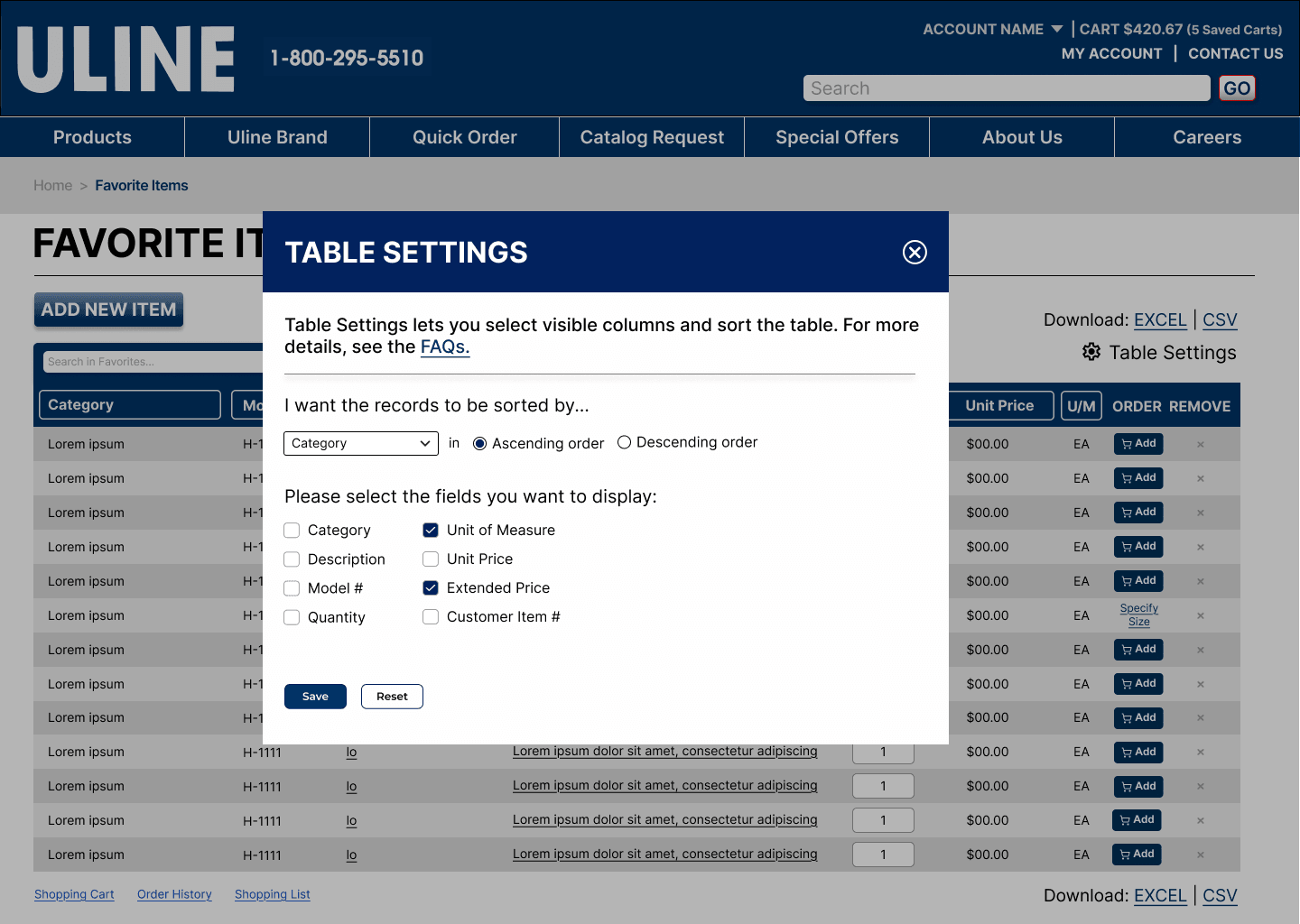1300x924 pixels.
Task: Check the Category field checkbox
Action: [x=292, y=531]
